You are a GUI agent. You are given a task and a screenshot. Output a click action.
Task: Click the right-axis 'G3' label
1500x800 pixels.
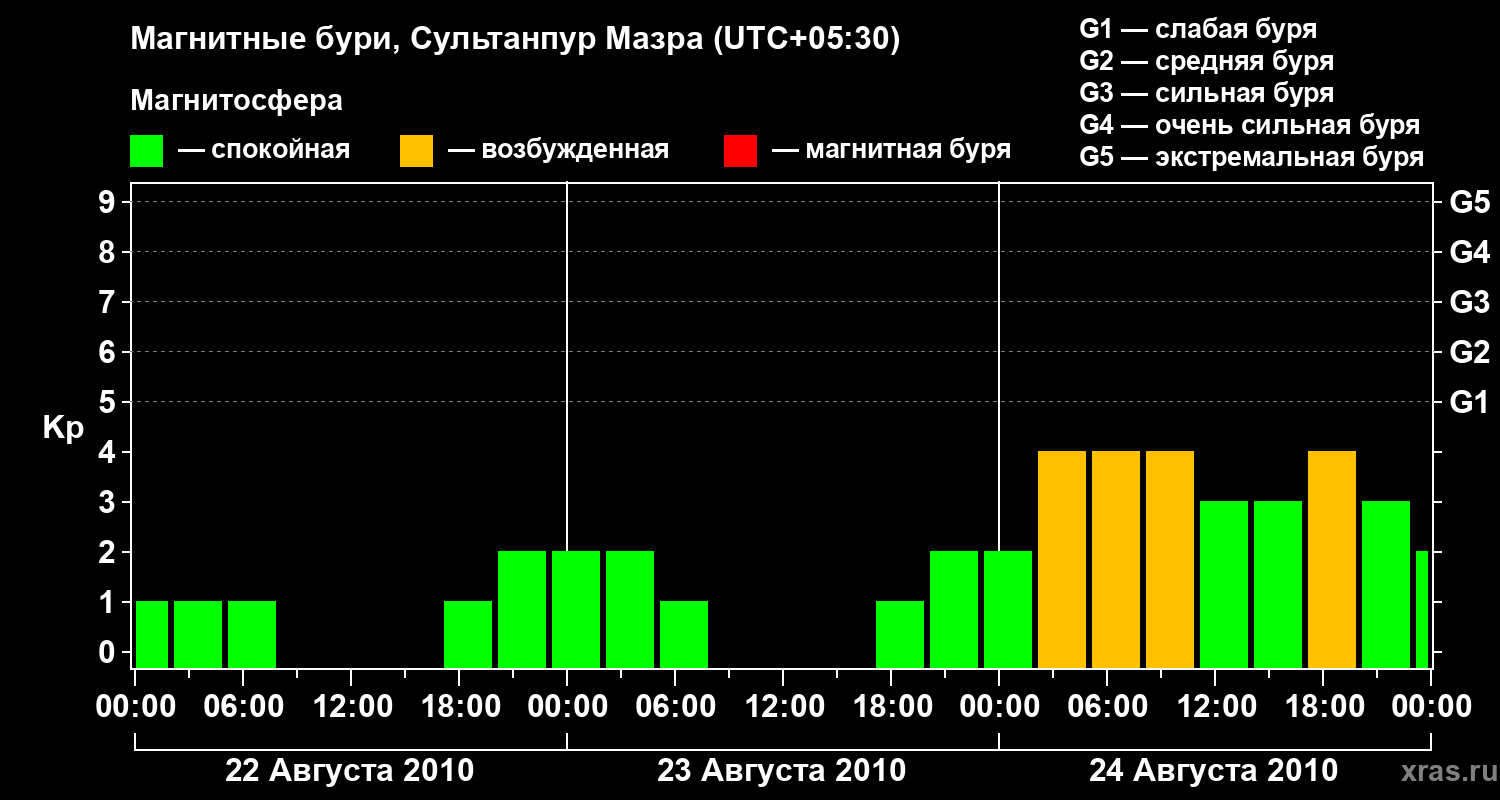pos(1469,302)
